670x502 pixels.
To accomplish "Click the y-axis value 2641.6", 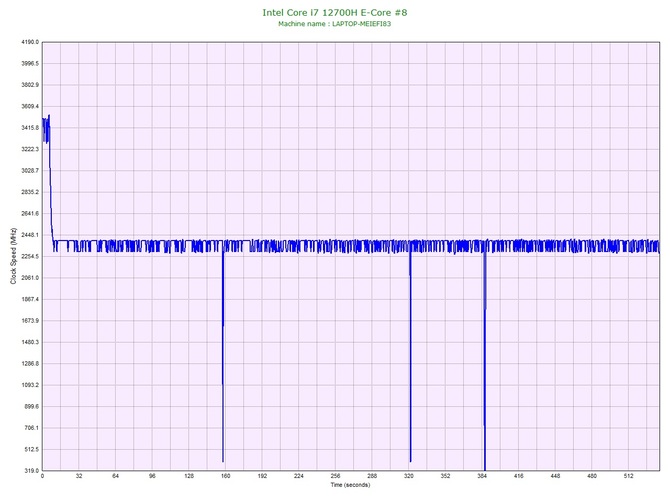I will coord(30,214).
